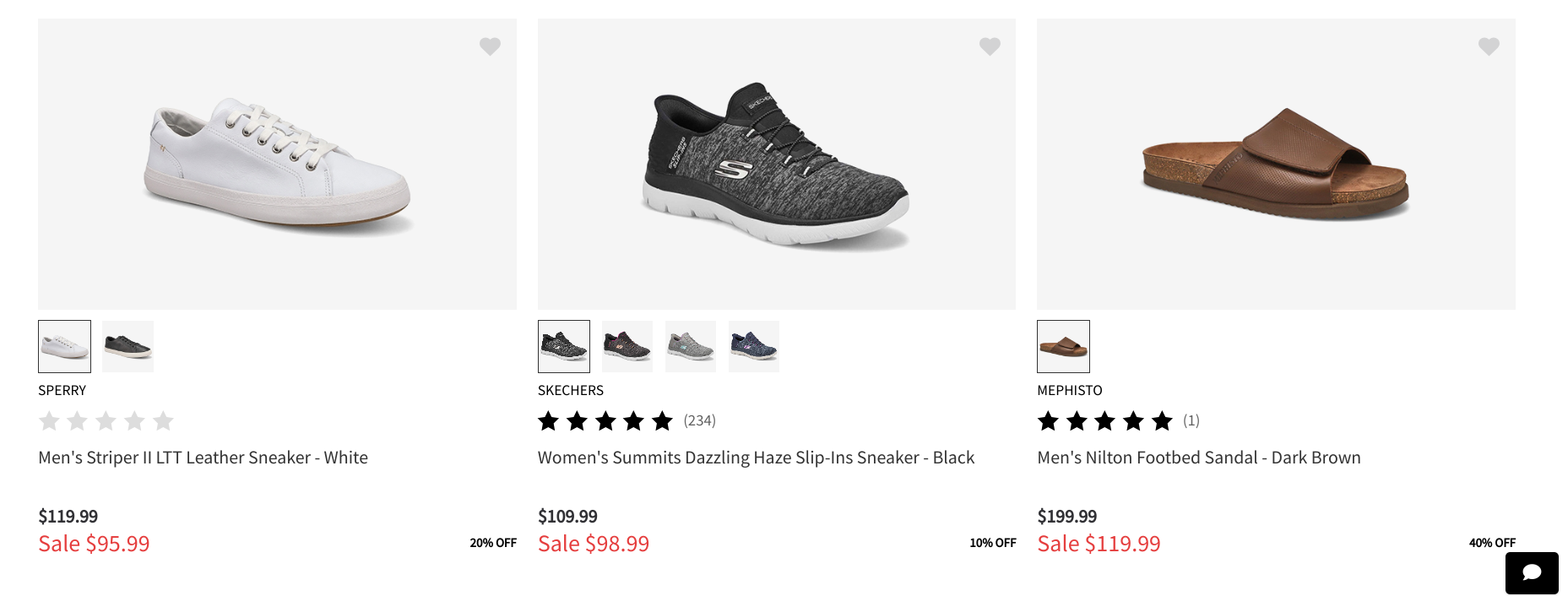Choose the grey Skechers color variant

pyautogui.click(x=691, y=346)
